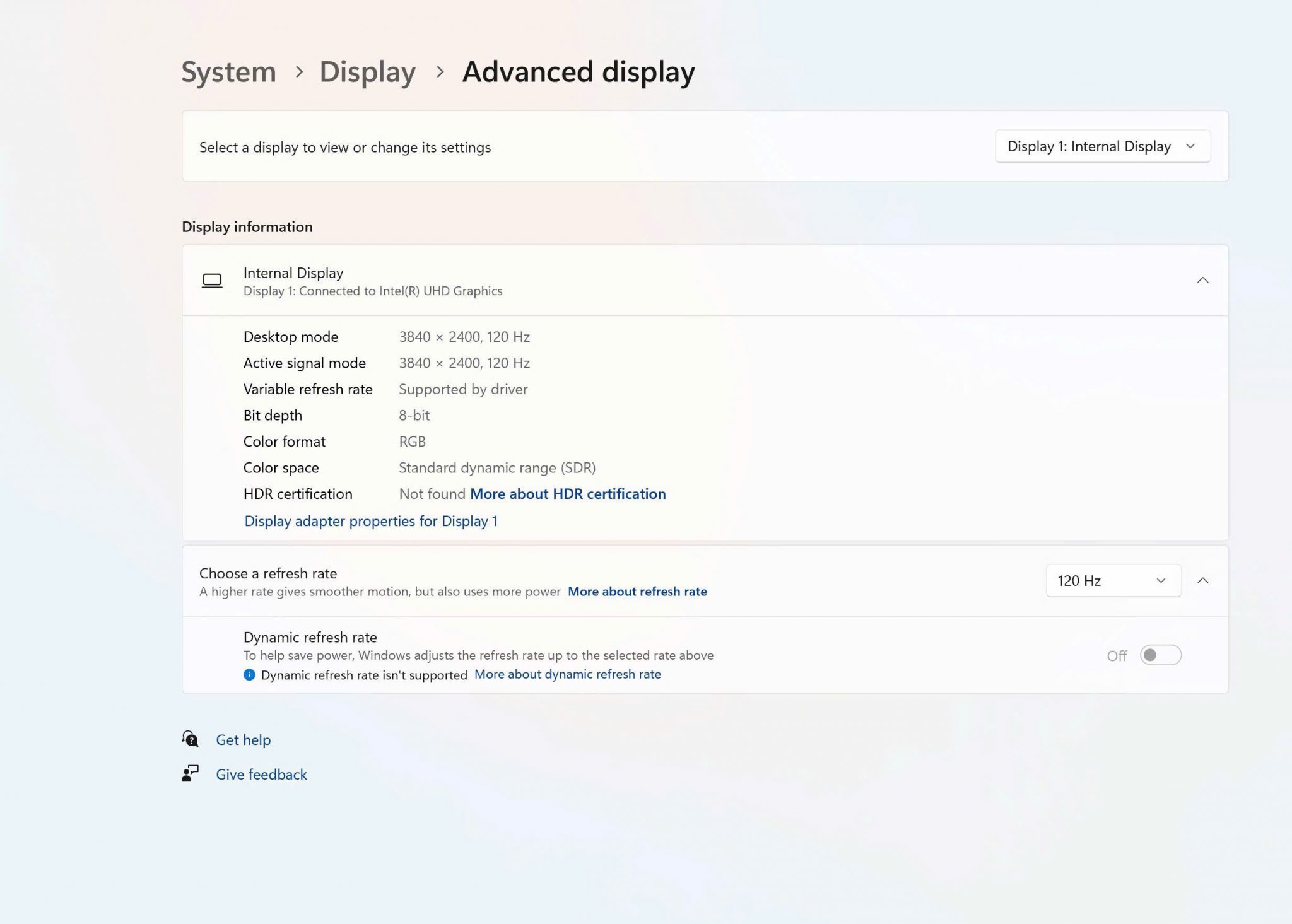Image resolution: width=1292 pixels, height=924 pixels.
Task: Open More about HDR certification link
Action: tap(568, 494)
